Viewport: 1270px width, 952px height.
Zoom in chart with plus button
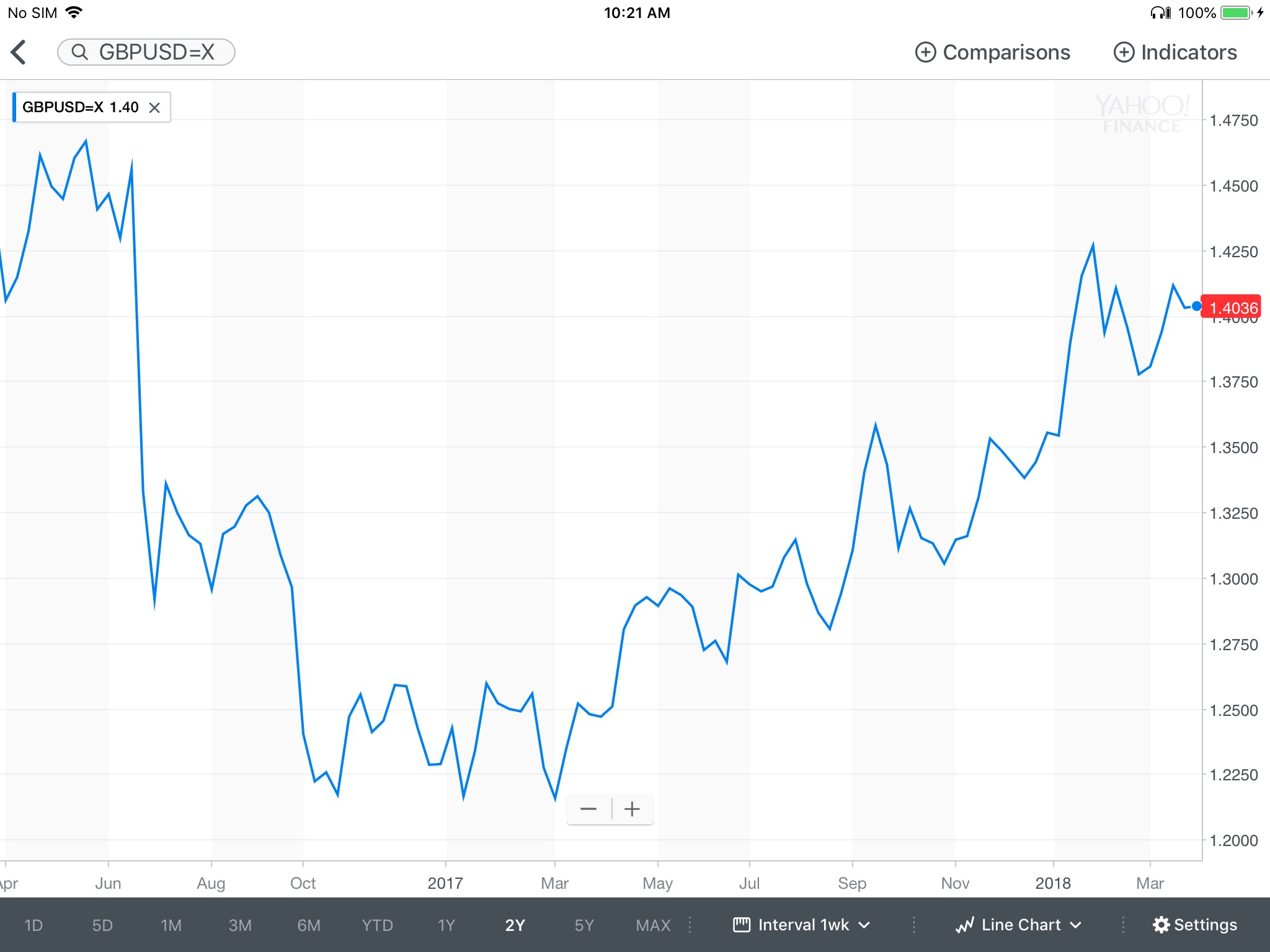pos(632,809)
